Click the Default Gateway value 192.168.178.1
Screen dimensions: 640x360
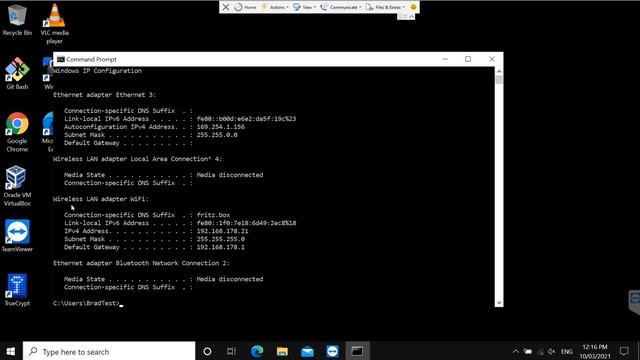tap(220, 247)
